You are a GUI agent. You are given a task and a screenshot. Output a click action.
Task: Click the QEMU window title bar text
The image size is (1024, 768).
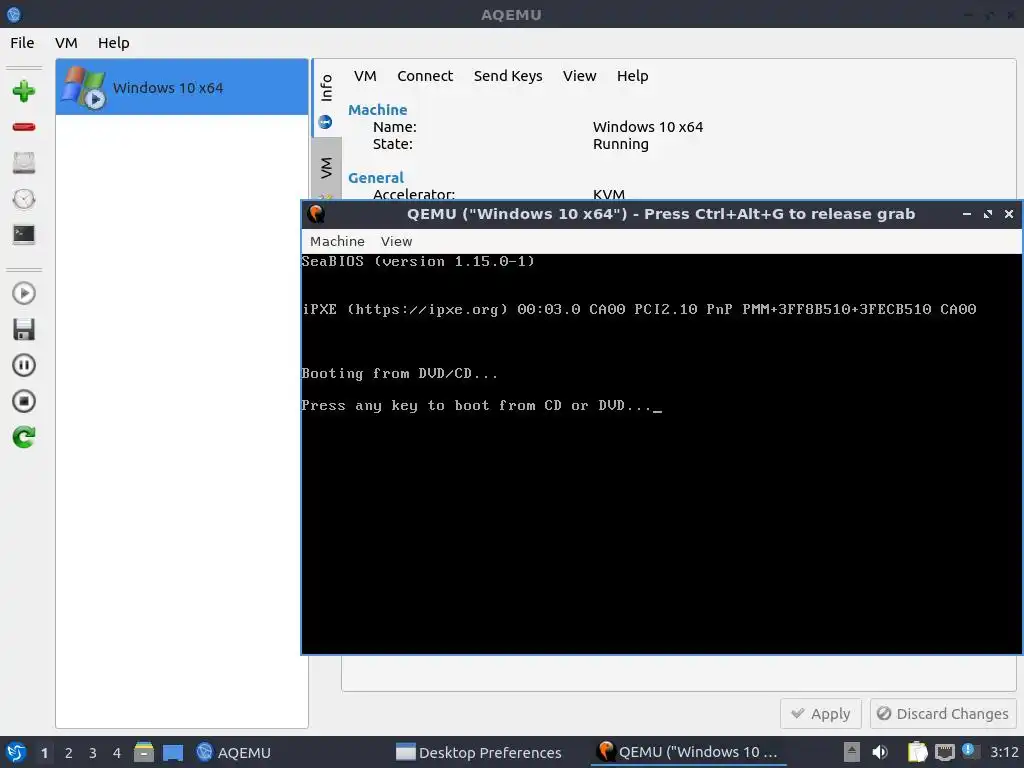661,214
